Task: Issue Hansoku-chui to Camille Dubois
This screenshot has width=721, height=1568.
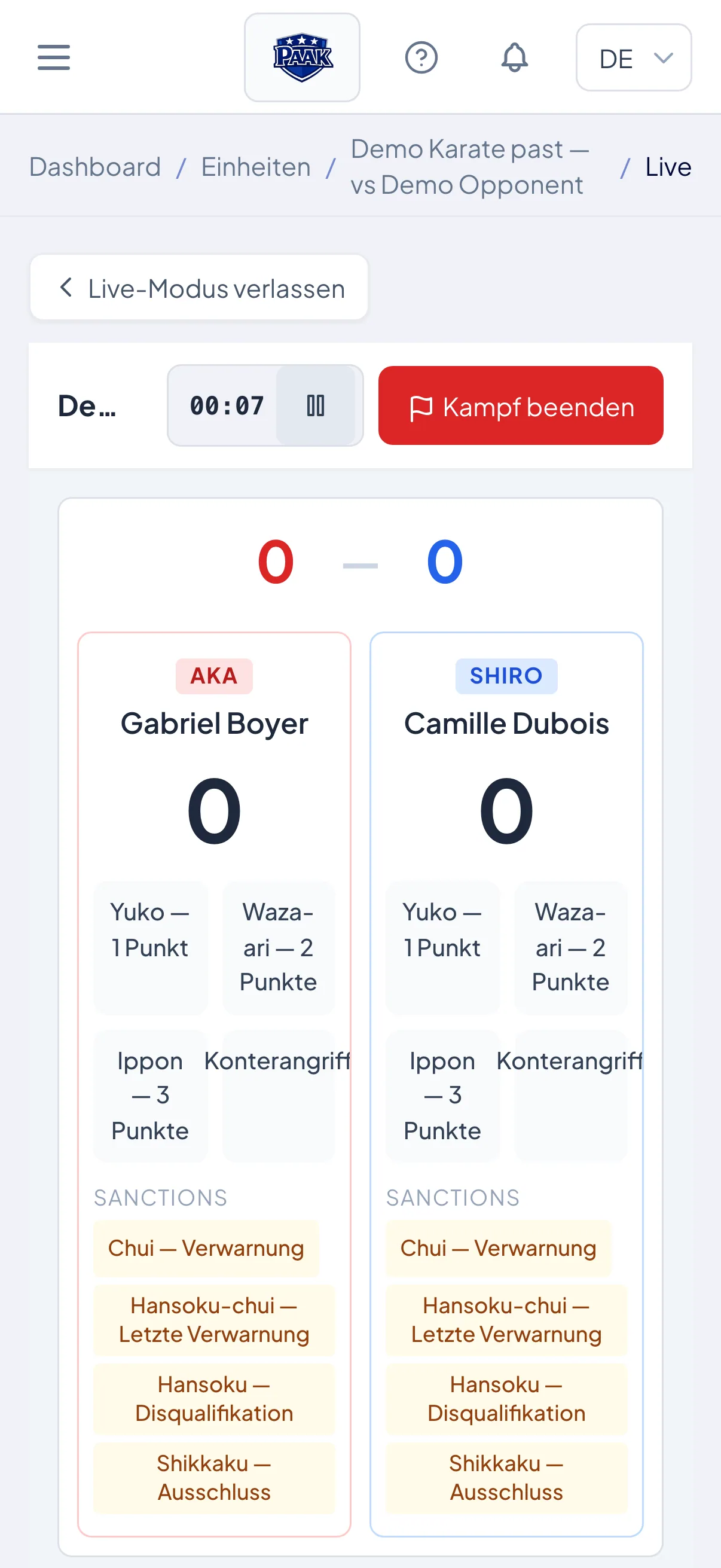Action: click(x=506, y=1320)
